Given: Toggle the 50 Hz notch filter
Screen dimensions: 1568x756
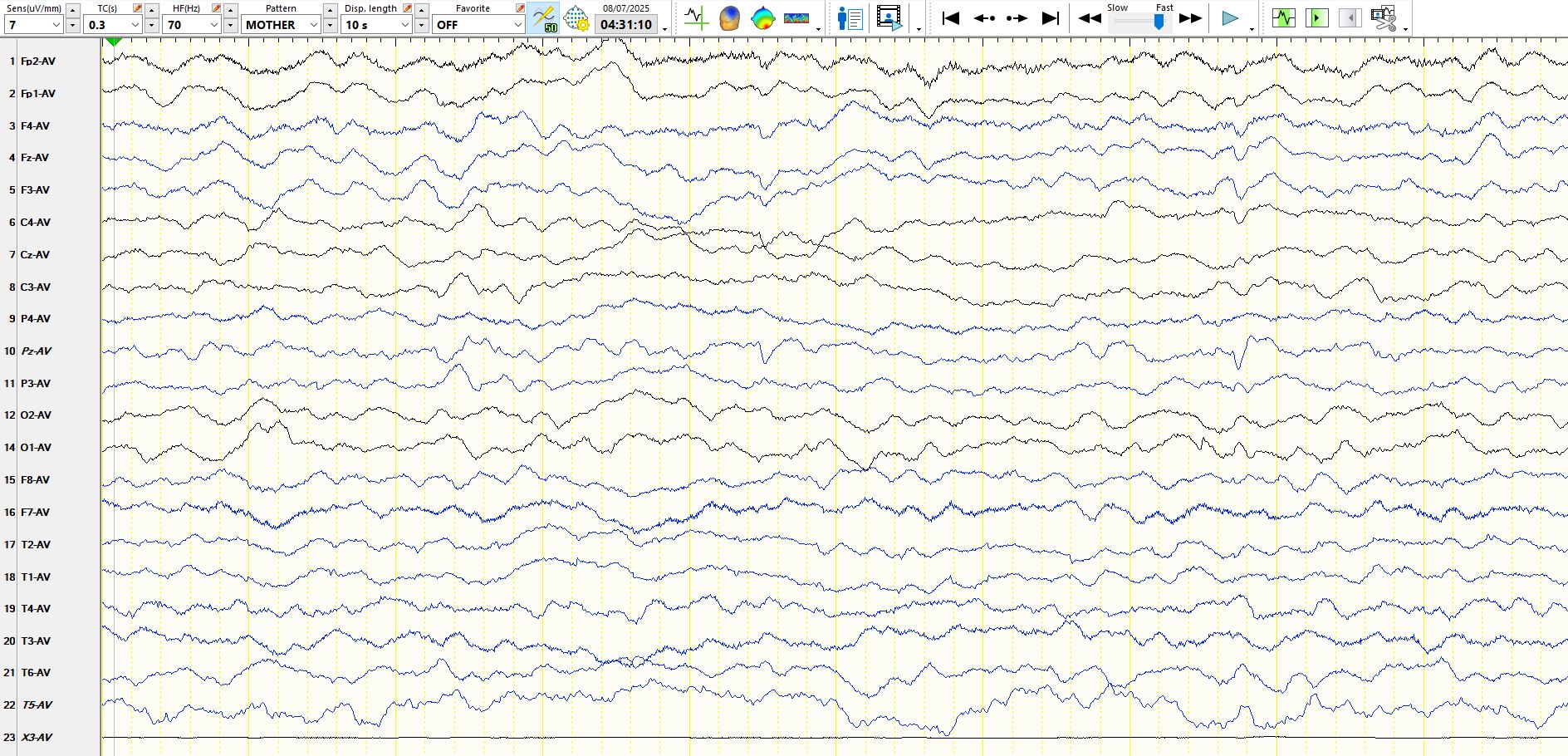Looking at the screenshot, I should coord(543,18).
